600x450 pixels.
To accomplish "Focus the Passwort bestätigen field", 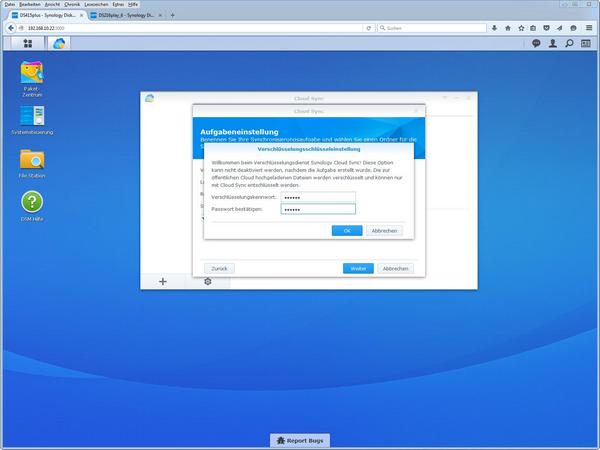I will (318, 209).
